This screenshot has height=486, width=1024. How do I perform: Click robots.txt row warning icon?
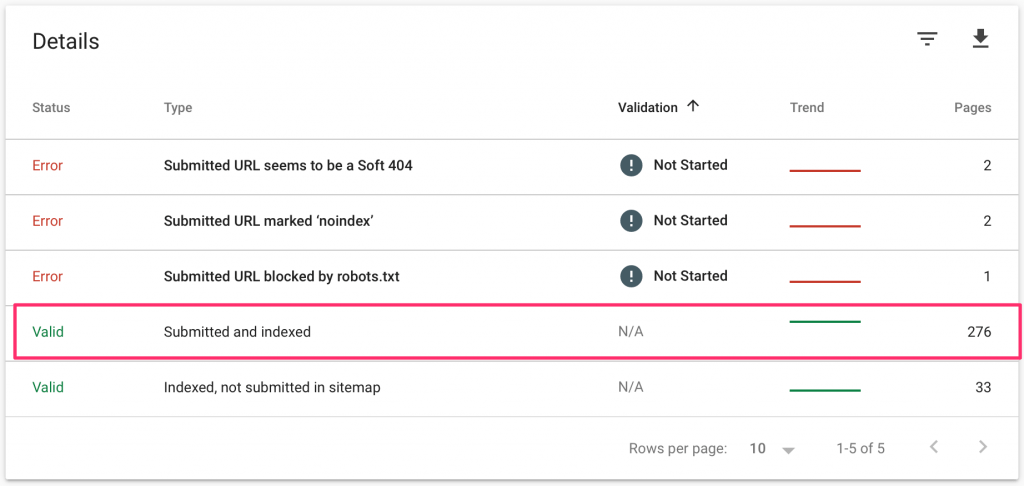(631, 276)
